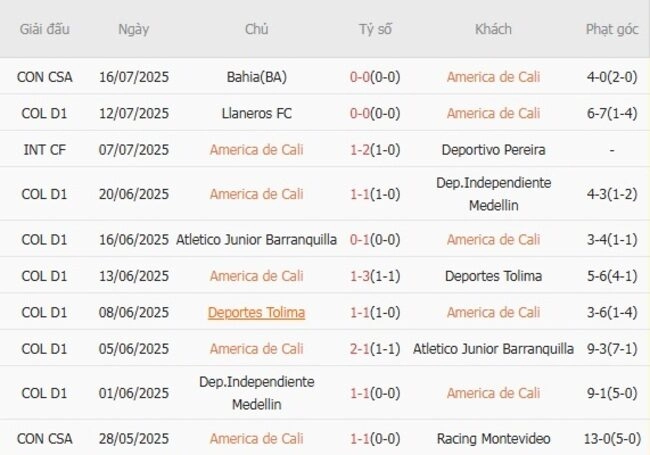This screenshot has width=650, height=455.
Task: Select the Ngày column header
Action: (133, 29)
